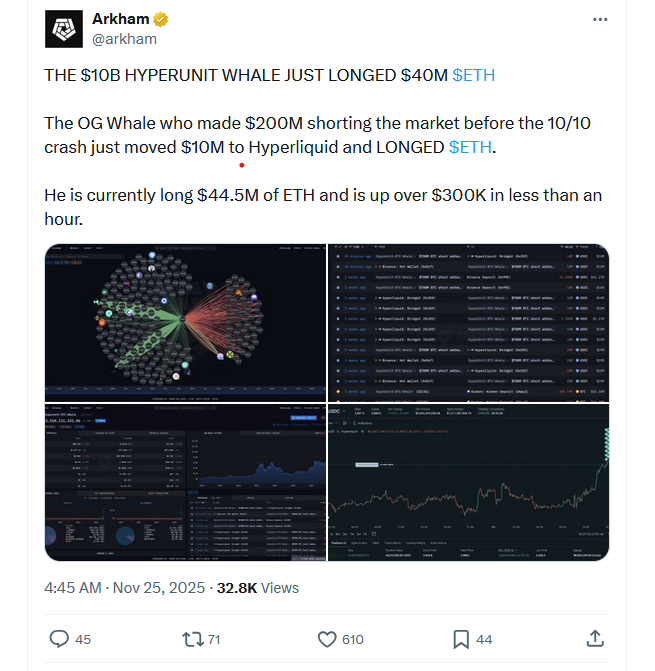
Task: View the 32.8K Views analytics
Action: pos(258,588)
